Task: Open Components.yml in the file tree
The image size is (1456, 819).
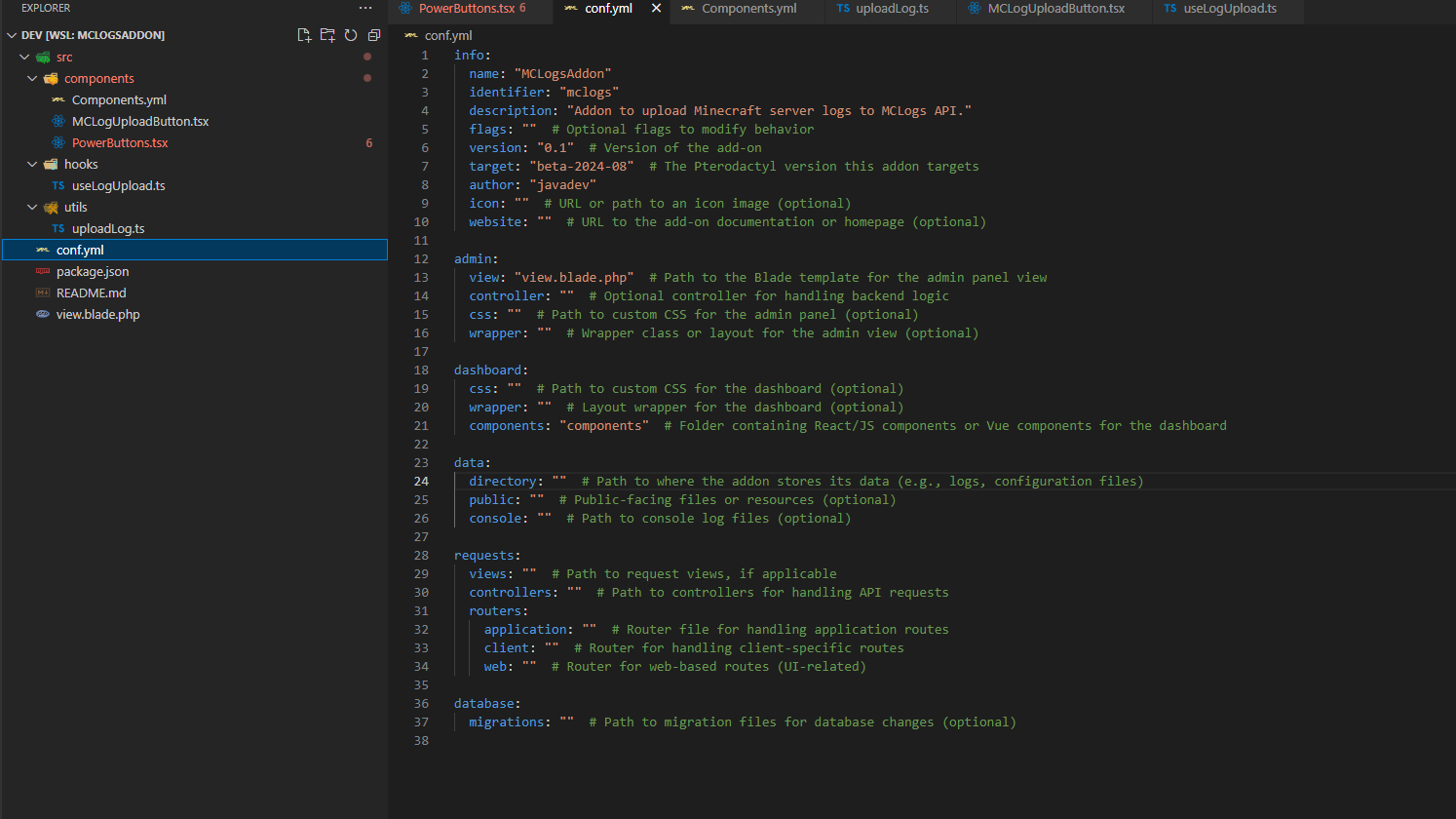Action: click(119, 99)
